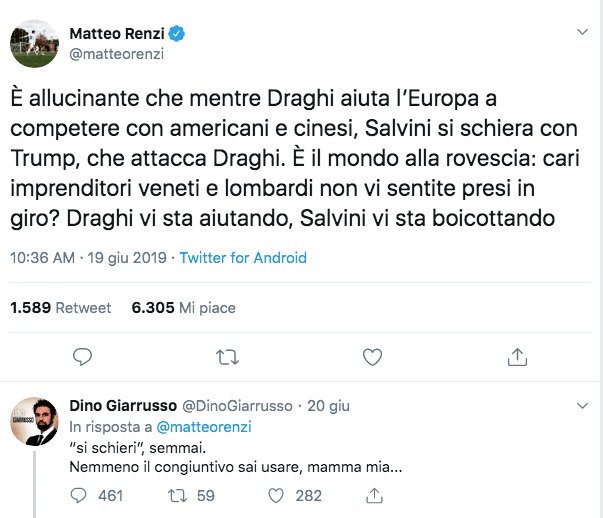Share Dino Giarrusso's reply
The height and width of the screenshot is (518, 603).
click(x=374, y=494)
